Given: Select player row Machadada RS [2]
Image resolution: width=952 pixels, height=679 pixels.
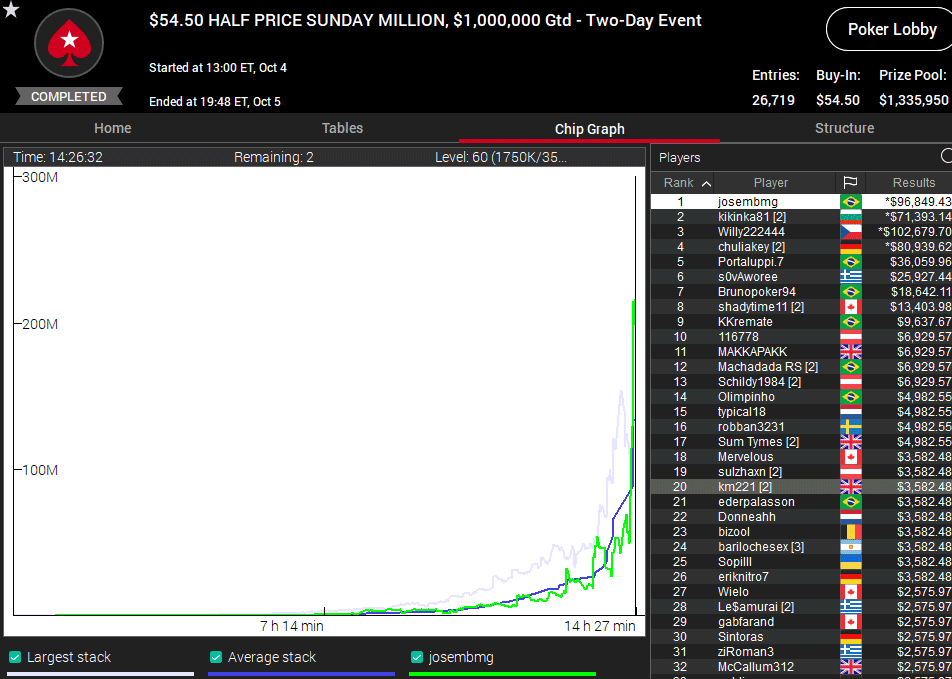Looking at the screenshot, I should click(x=801, y=367).
